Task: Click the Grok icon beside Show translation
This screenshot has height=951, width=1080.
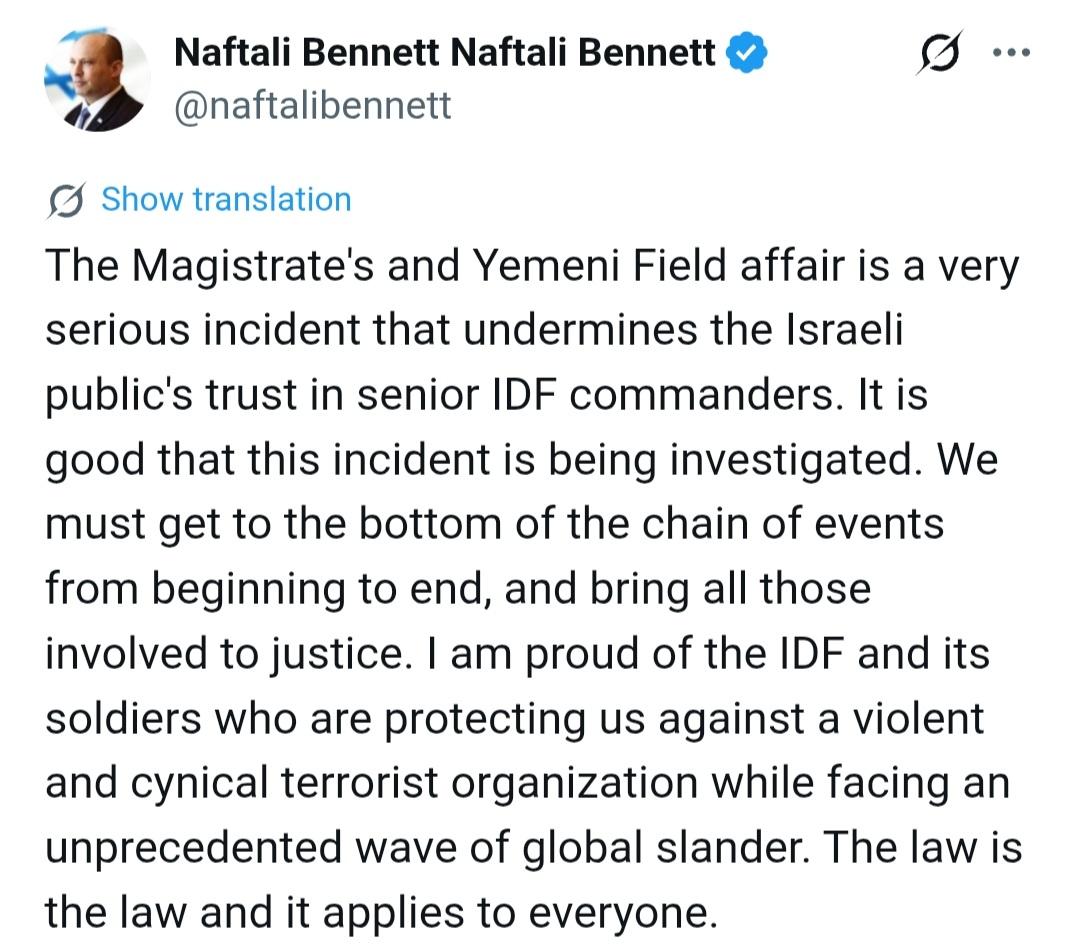Action: [67, 200]
